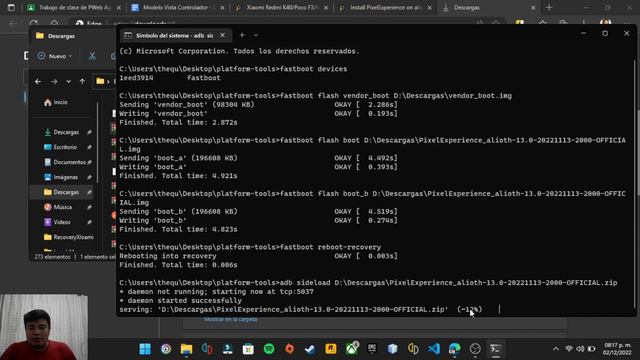Screen dimensions: 640x360
Task: Open 'RecoveryXiaomi' folder in sidebar
Action: pyautogui.click(x=69, y=237)
